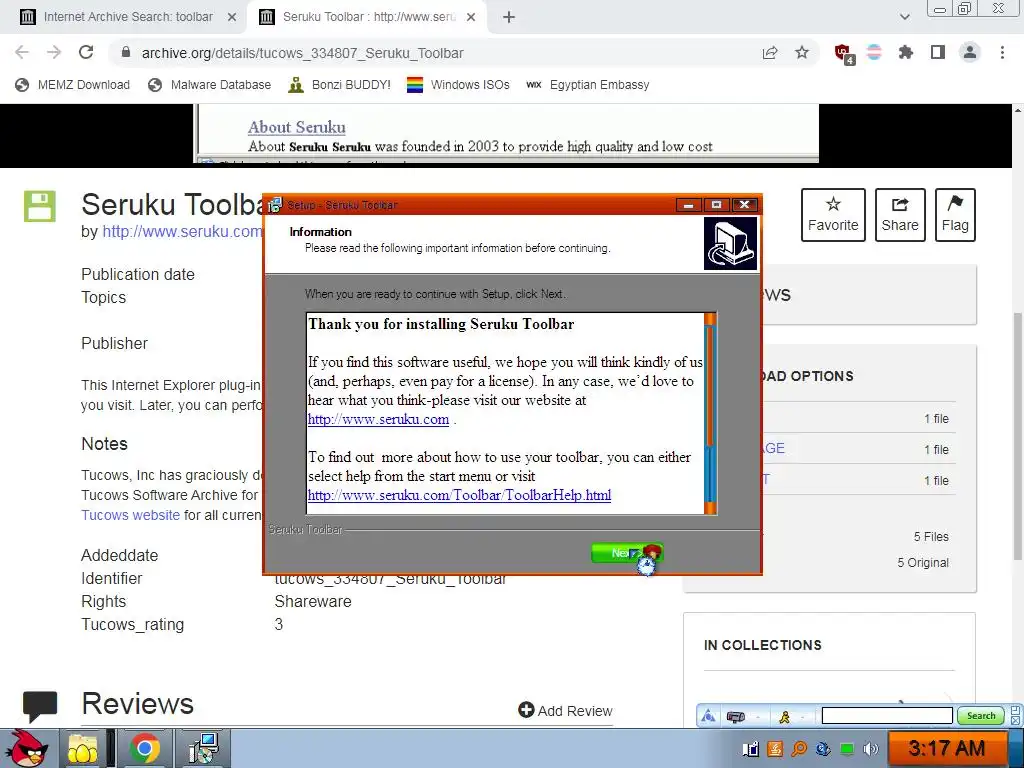Click the Chrome taskbar icon

click(144, 748)
